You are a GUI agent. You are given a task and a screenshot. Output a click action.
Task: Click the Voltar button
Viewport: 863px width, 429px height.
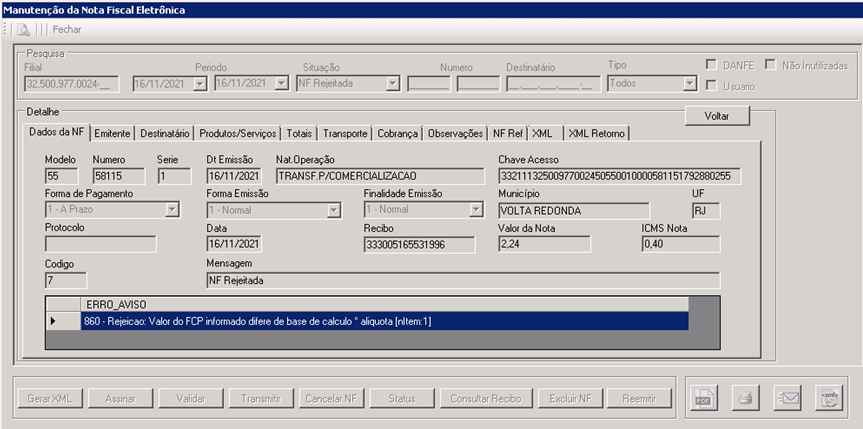[717, 116]
